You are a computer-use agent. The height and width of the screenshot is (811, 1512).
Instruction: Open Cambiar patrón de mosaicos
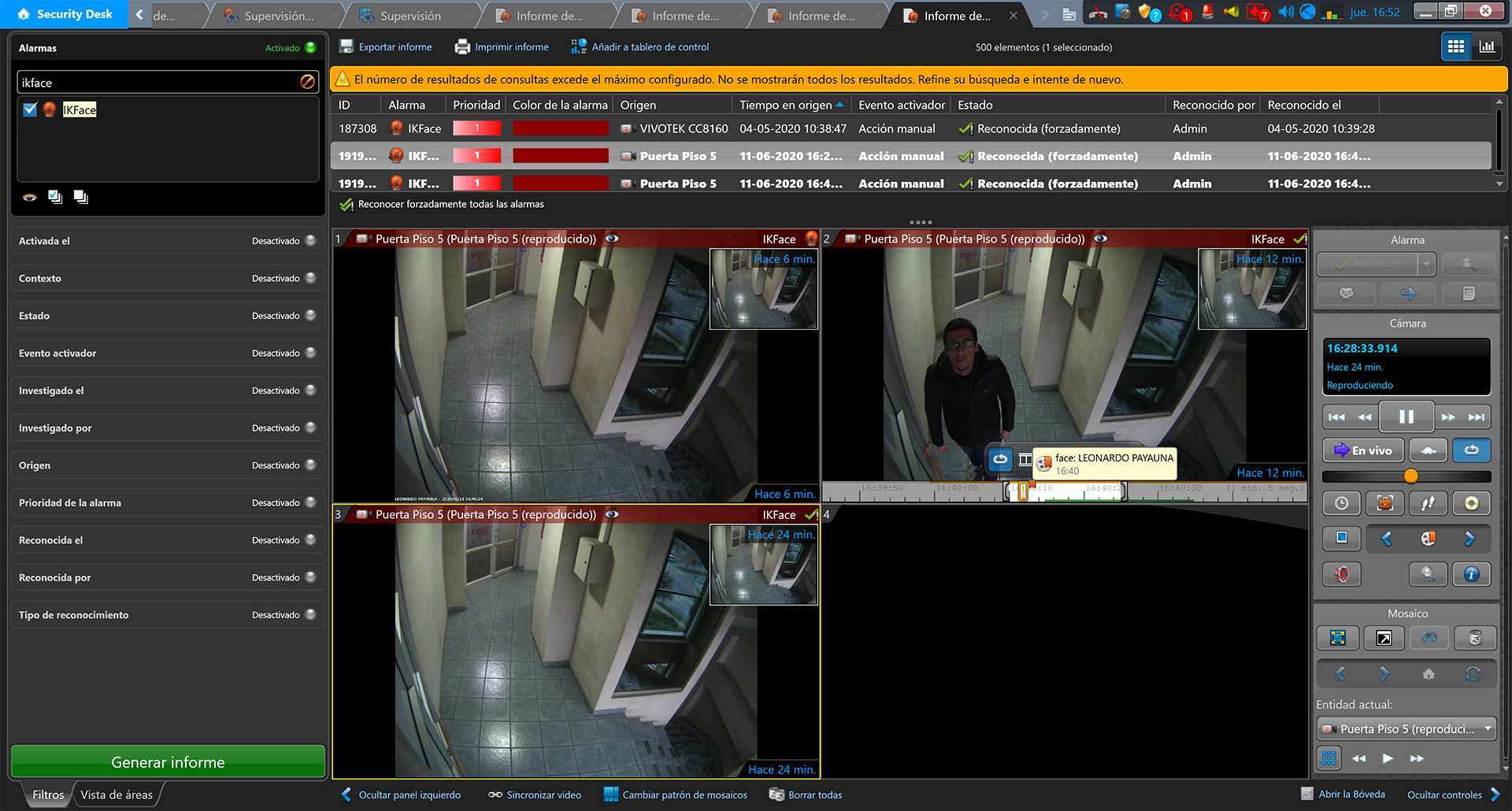[676, 794]
